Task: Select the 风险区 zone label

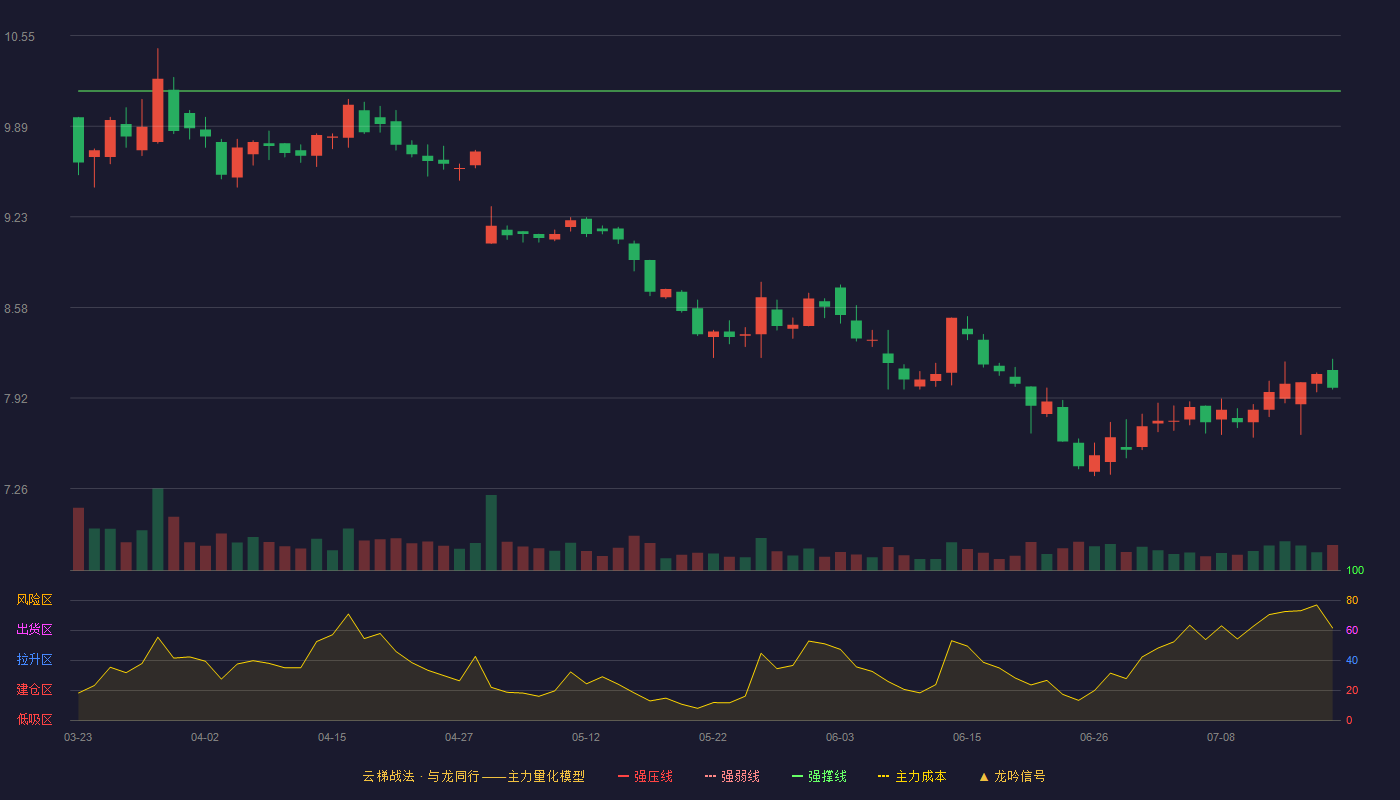Action: [34, 600]
